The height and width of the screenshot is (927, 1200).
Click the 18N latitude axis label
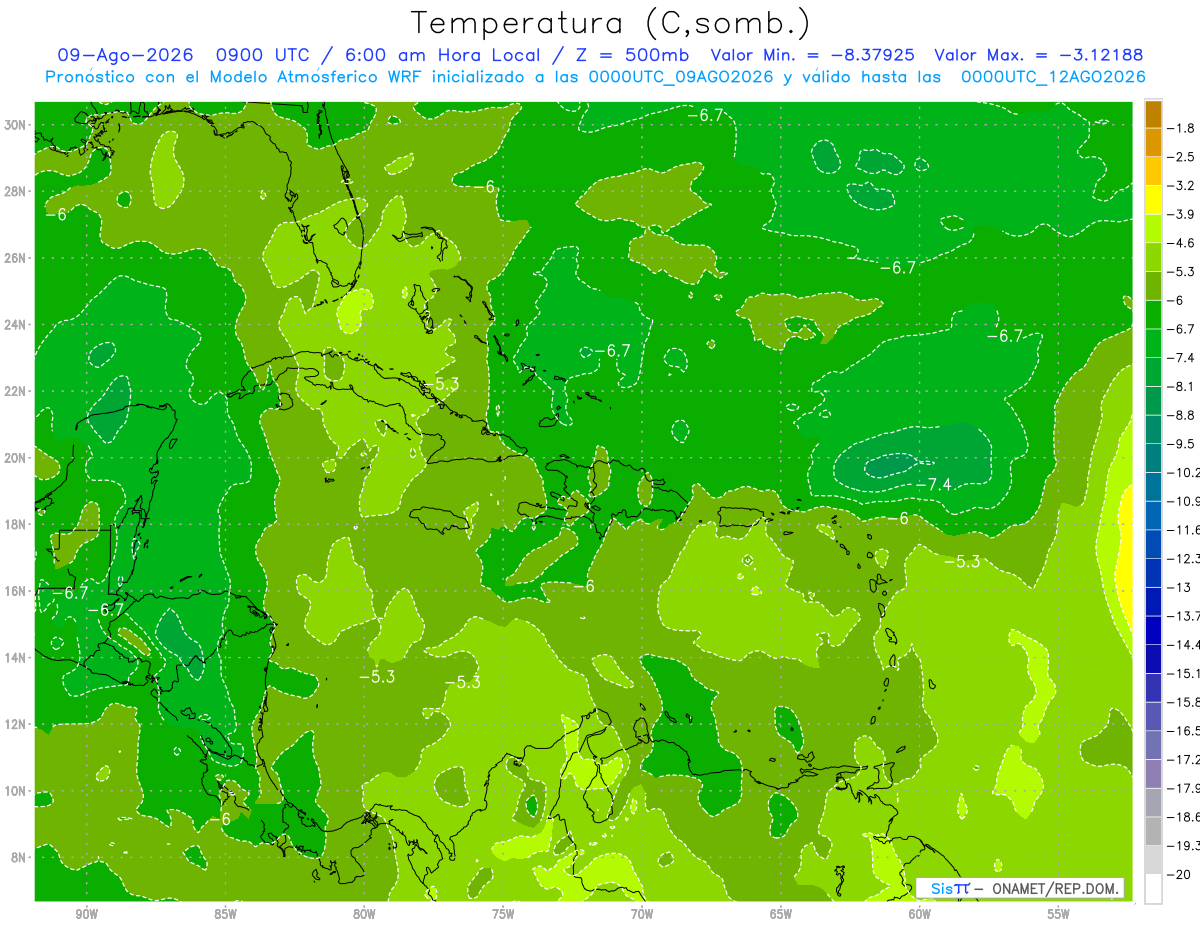click(17, 524)
